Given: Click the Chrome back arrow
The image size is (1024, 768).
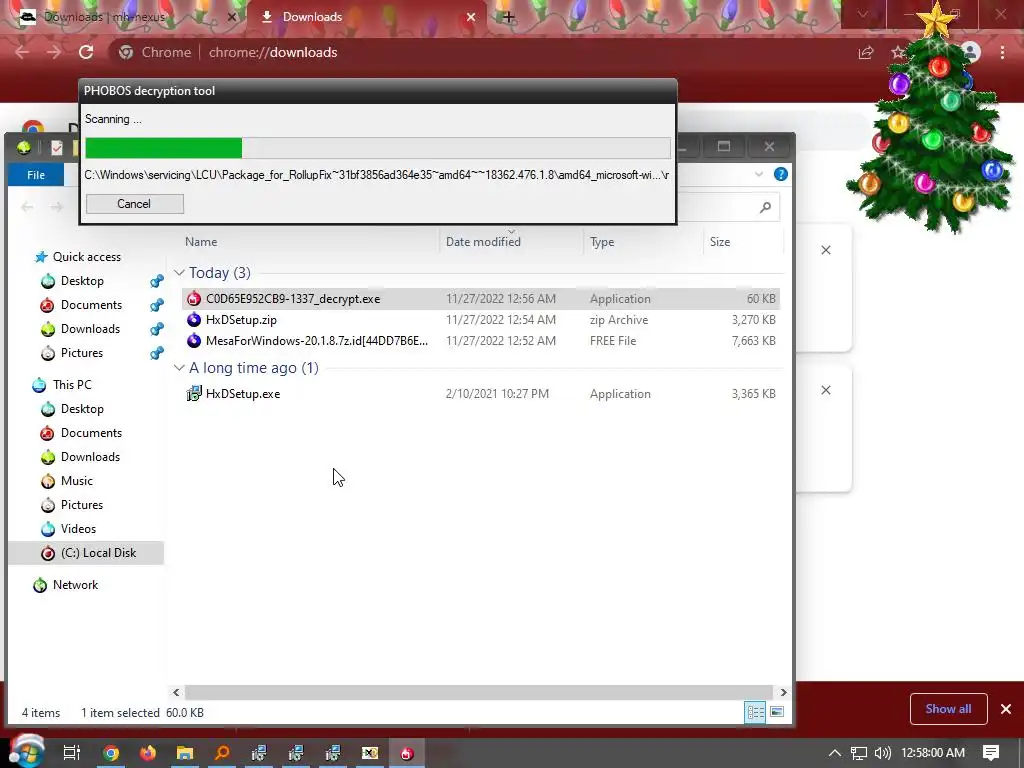Looking at the screenshot, I should 22,52.
